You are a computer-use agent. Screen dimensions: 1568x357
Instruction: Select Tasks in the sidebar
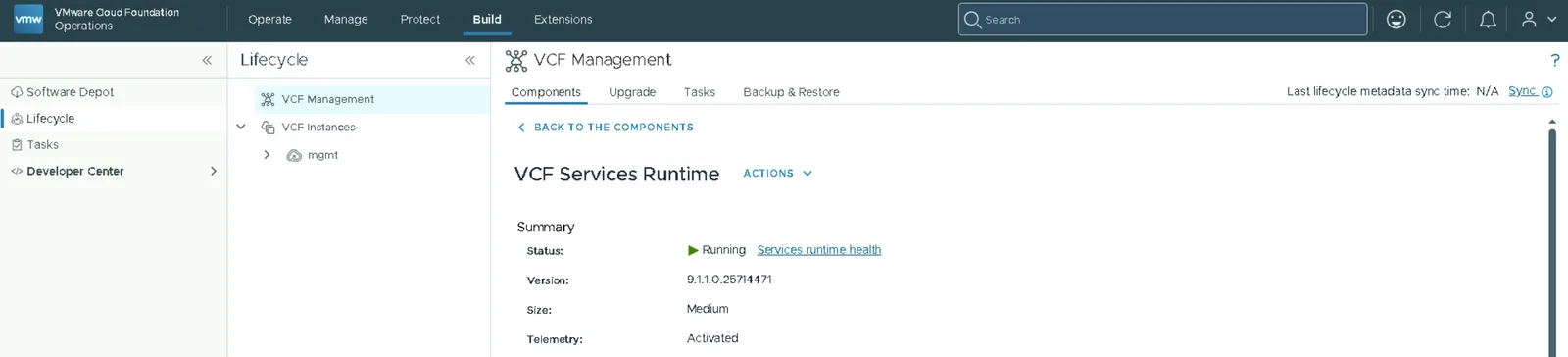(43, 145)
